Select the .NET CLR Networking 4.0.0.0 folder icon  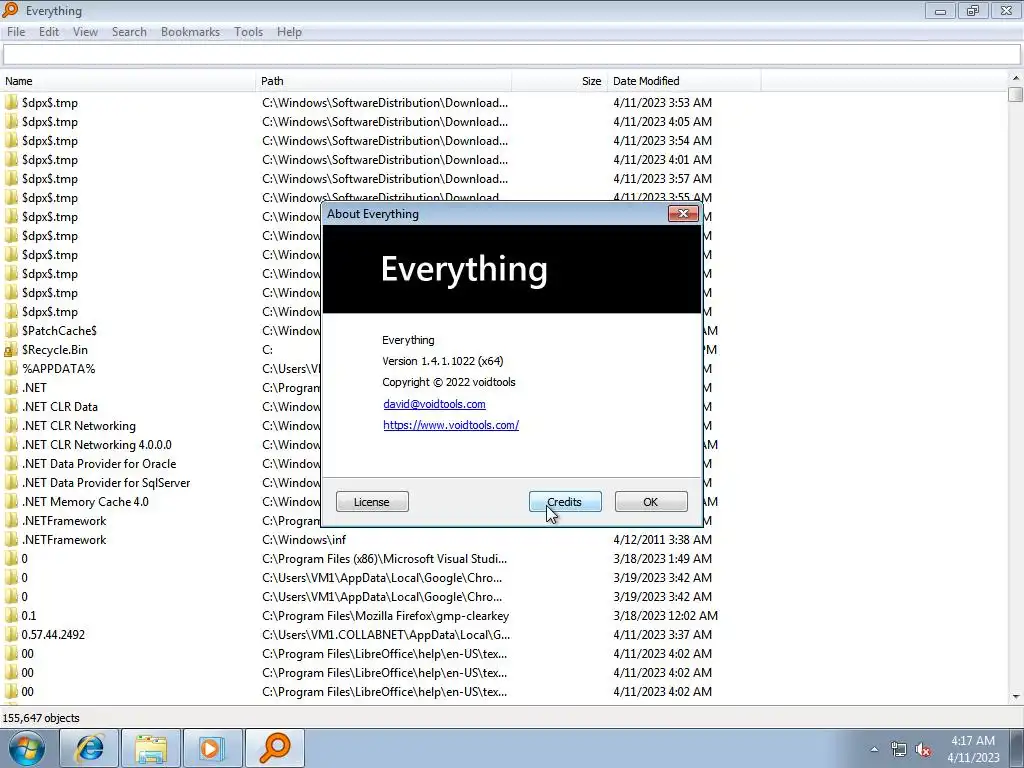click(11, 445)
